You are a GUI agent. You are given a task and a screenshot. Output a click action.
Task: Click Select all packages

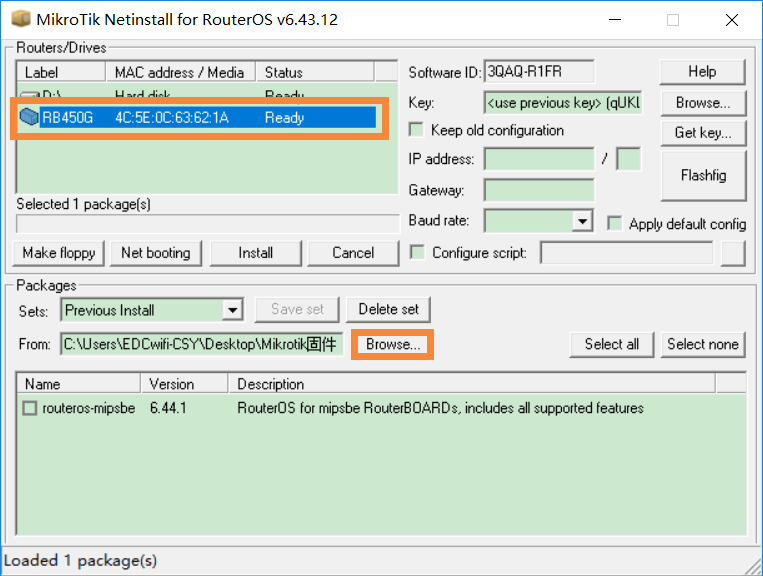[612, 344]
